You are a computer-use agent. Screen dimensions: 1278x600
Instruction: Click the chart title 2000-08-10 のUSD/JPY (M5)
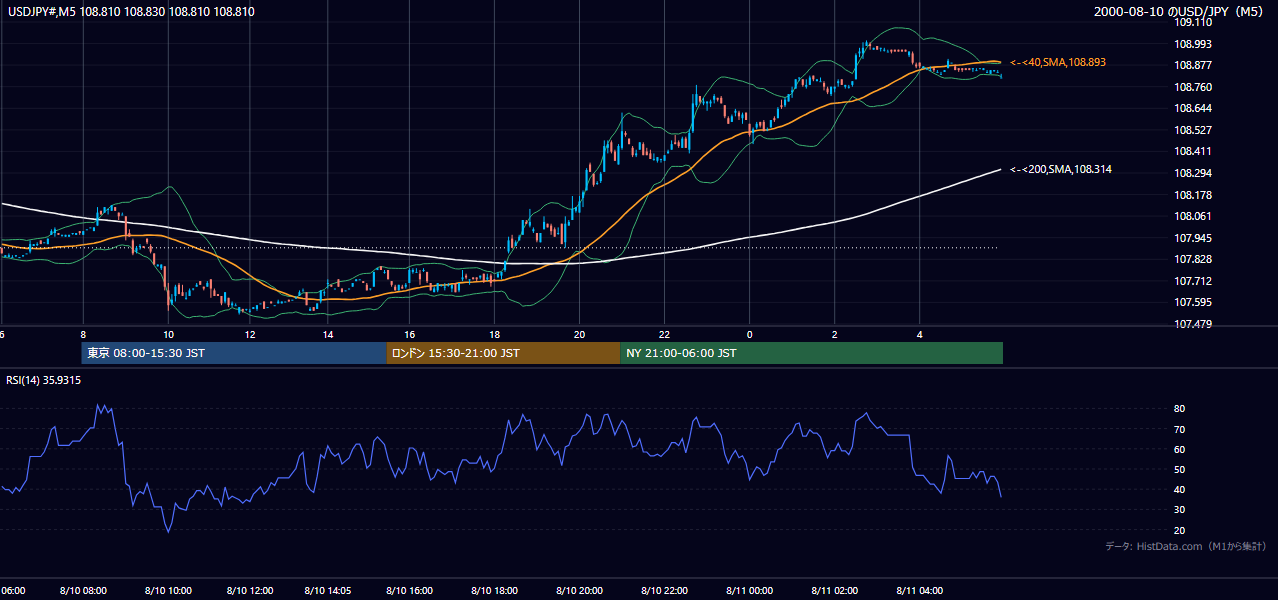pos(1180,12)
